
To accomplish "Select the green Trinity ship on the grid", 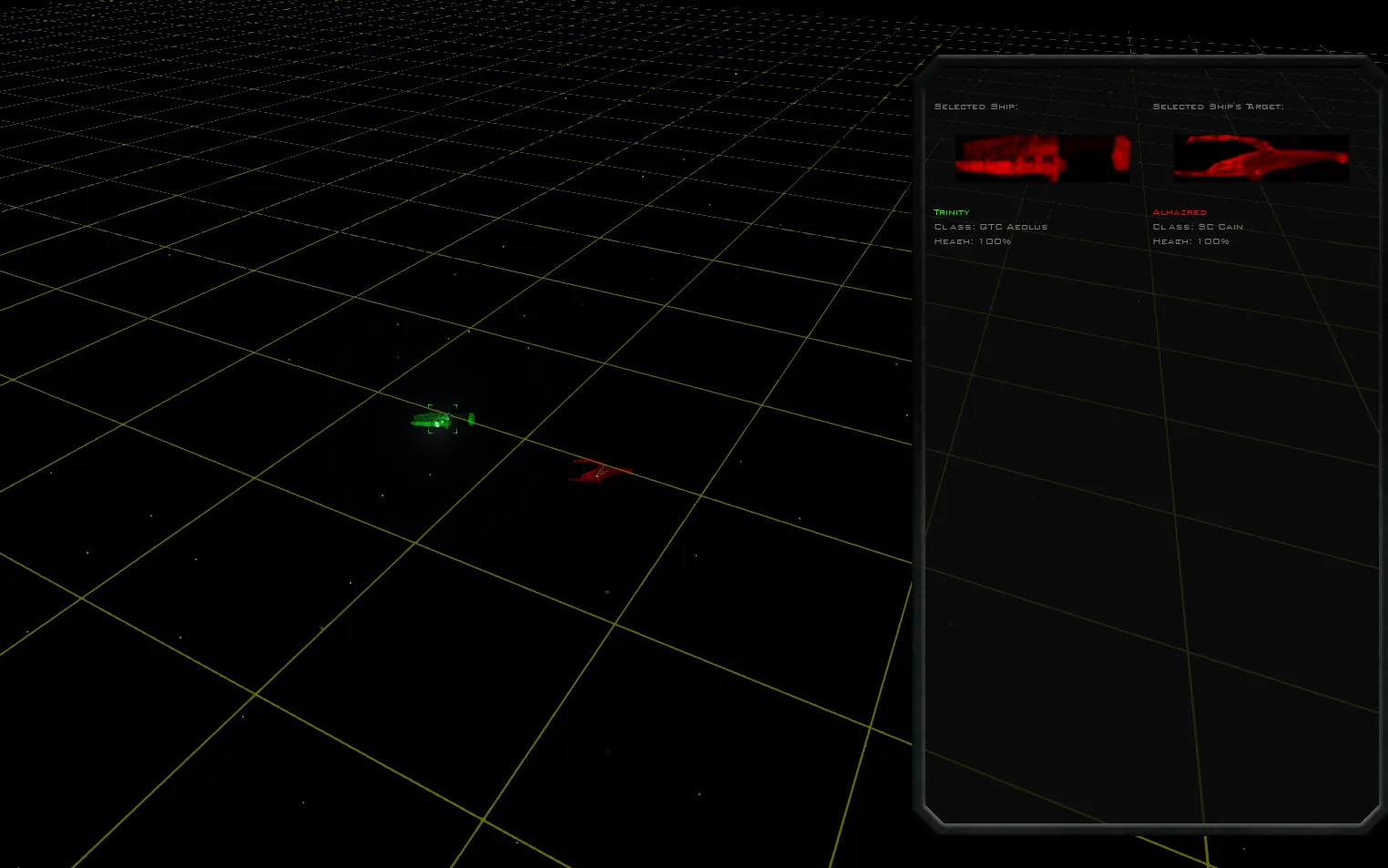I will [x=443, y=419].
